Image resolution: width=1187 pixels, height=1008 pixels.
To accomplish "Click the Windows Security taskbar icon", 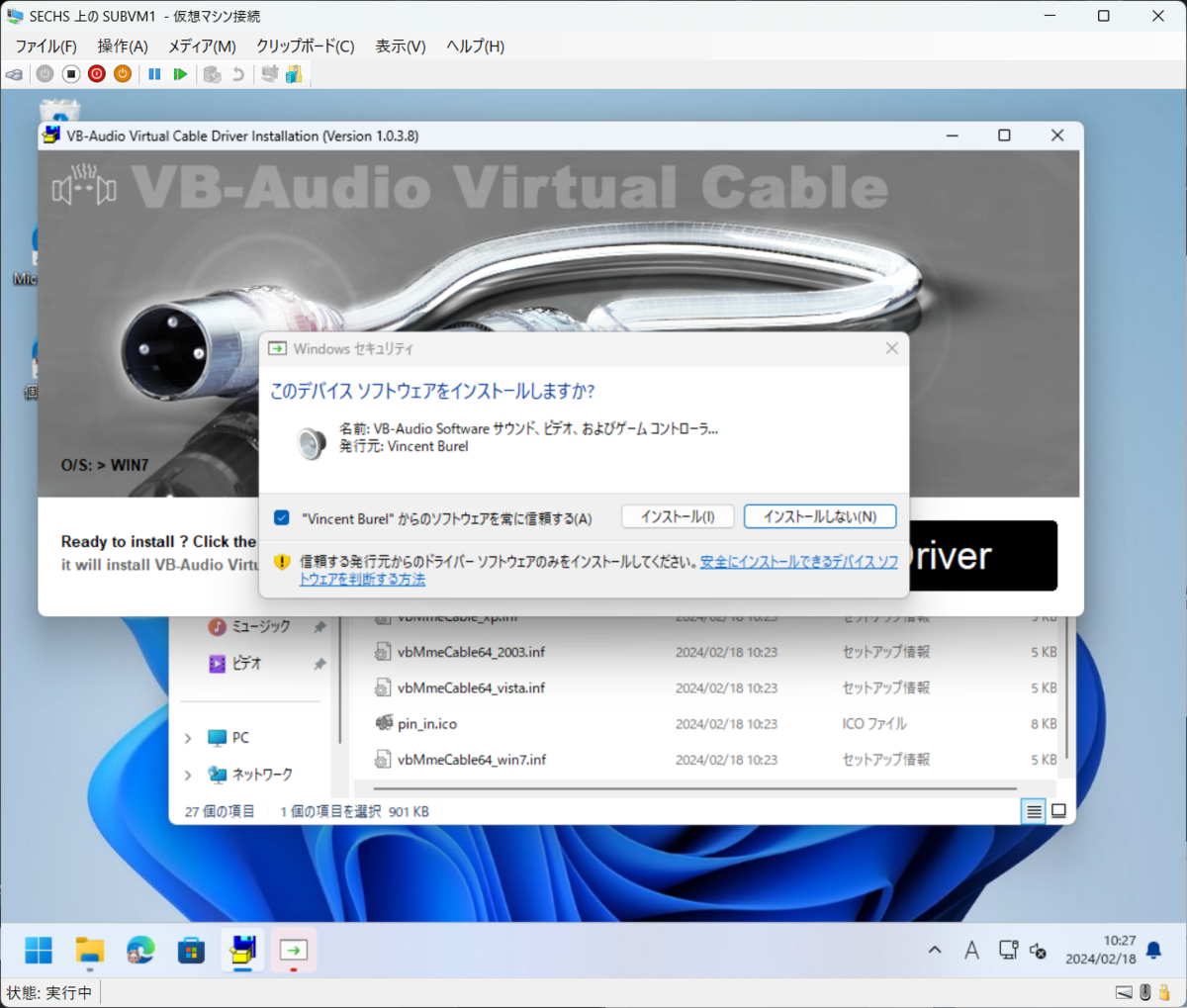I will point(293,951).
